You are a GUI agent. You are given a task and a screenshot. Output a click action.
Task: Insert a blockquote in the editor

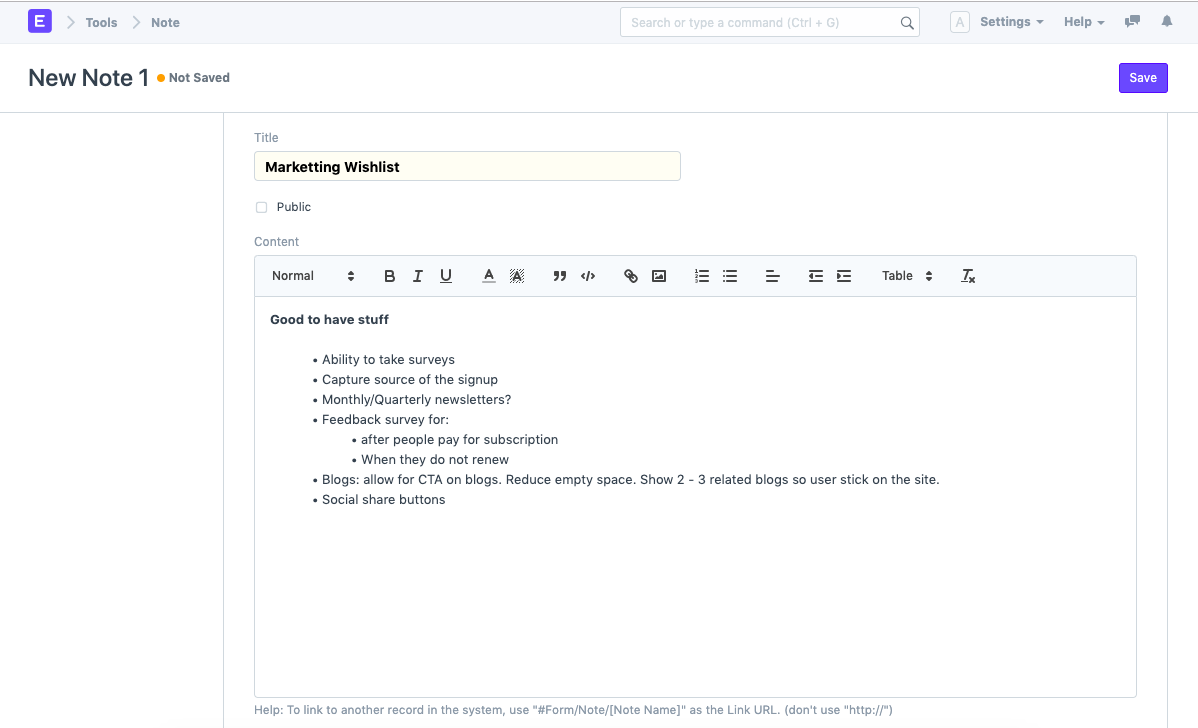(x=559, y=275)
